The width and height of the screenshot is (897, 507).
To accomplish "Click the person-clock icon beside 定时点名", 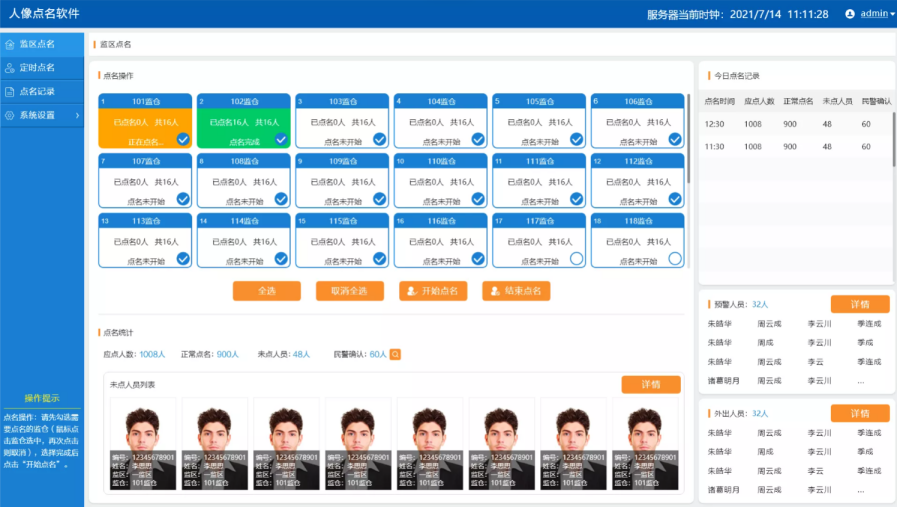I will pyautogui.click(x=10, y=68).
